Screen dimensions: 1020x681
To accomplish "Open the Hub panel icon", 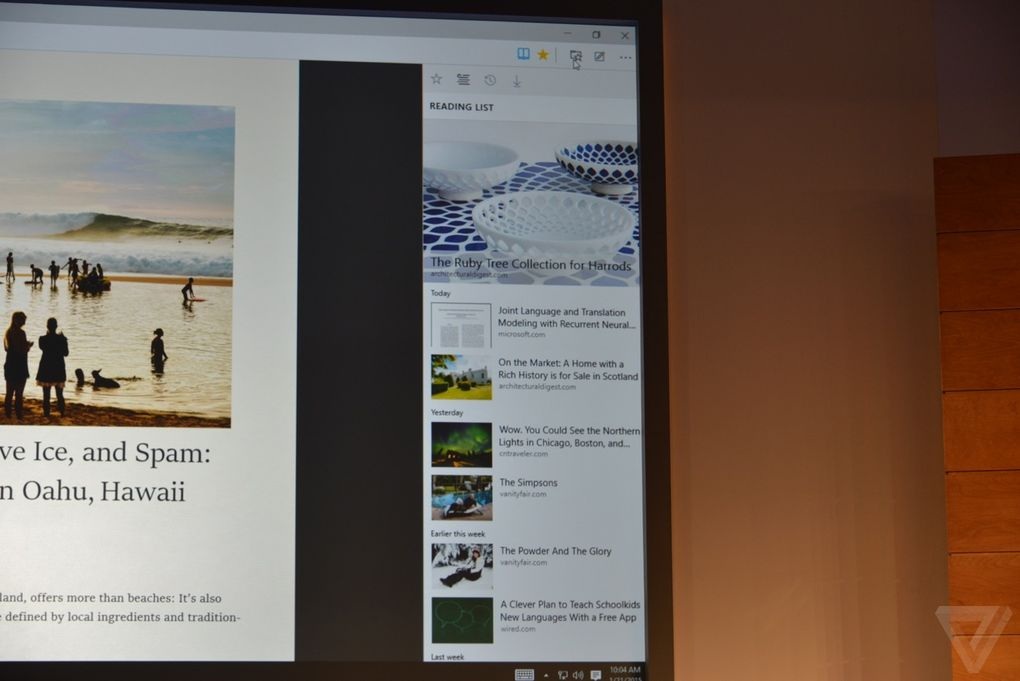I will (575, 57).
